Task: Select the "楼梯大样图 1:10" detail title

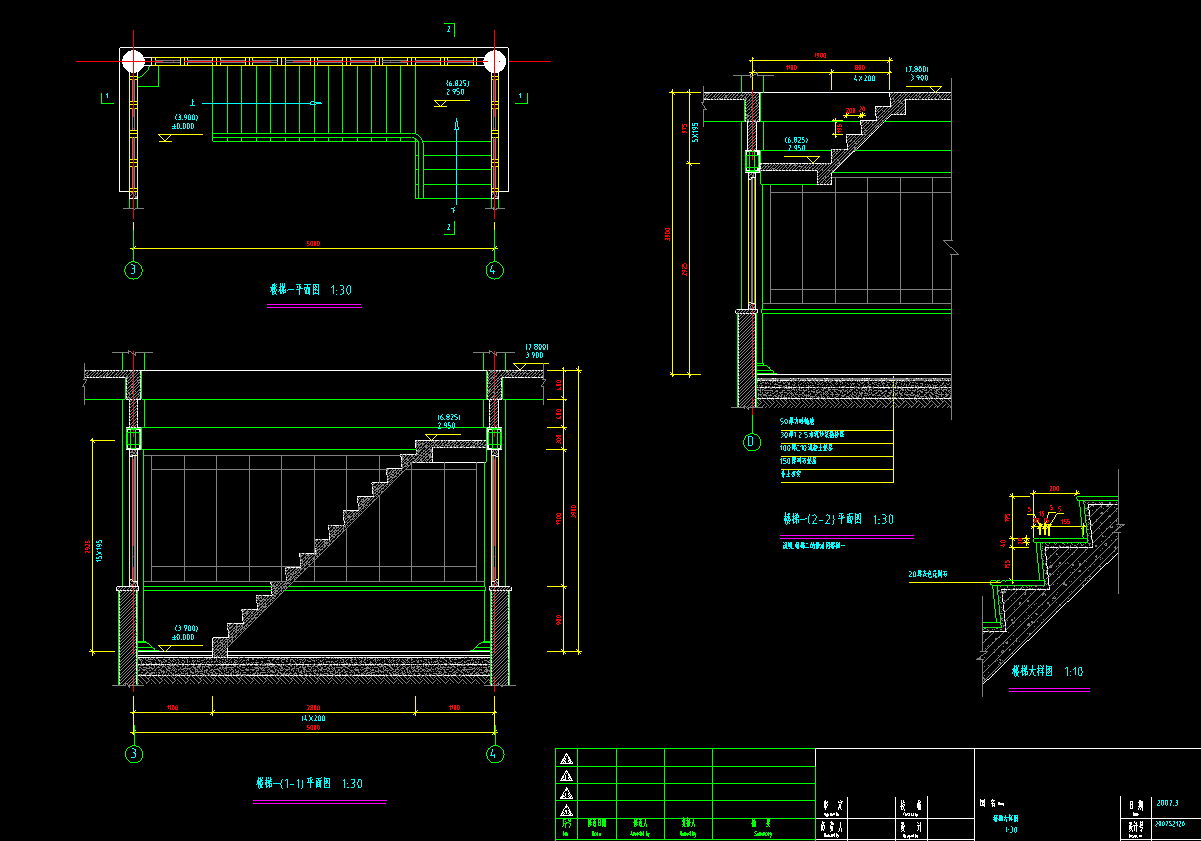Action: (x=1047, y=671)
